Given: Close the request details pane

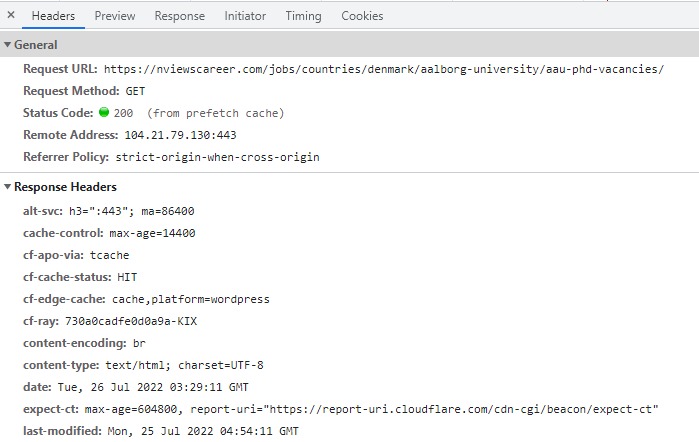Looking at the screenshot, I should 11,15.
